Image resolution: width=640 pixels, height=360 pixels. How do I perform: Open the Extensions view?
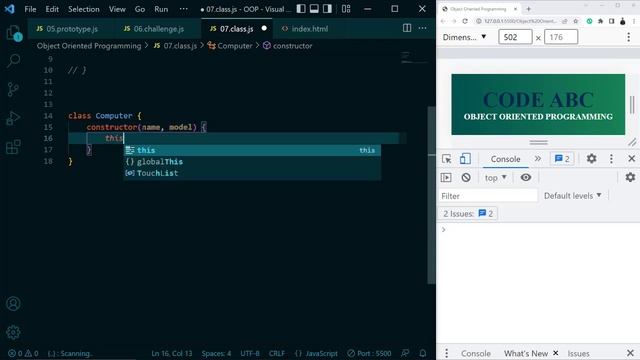pyautogui.click(x=13, y=147)
